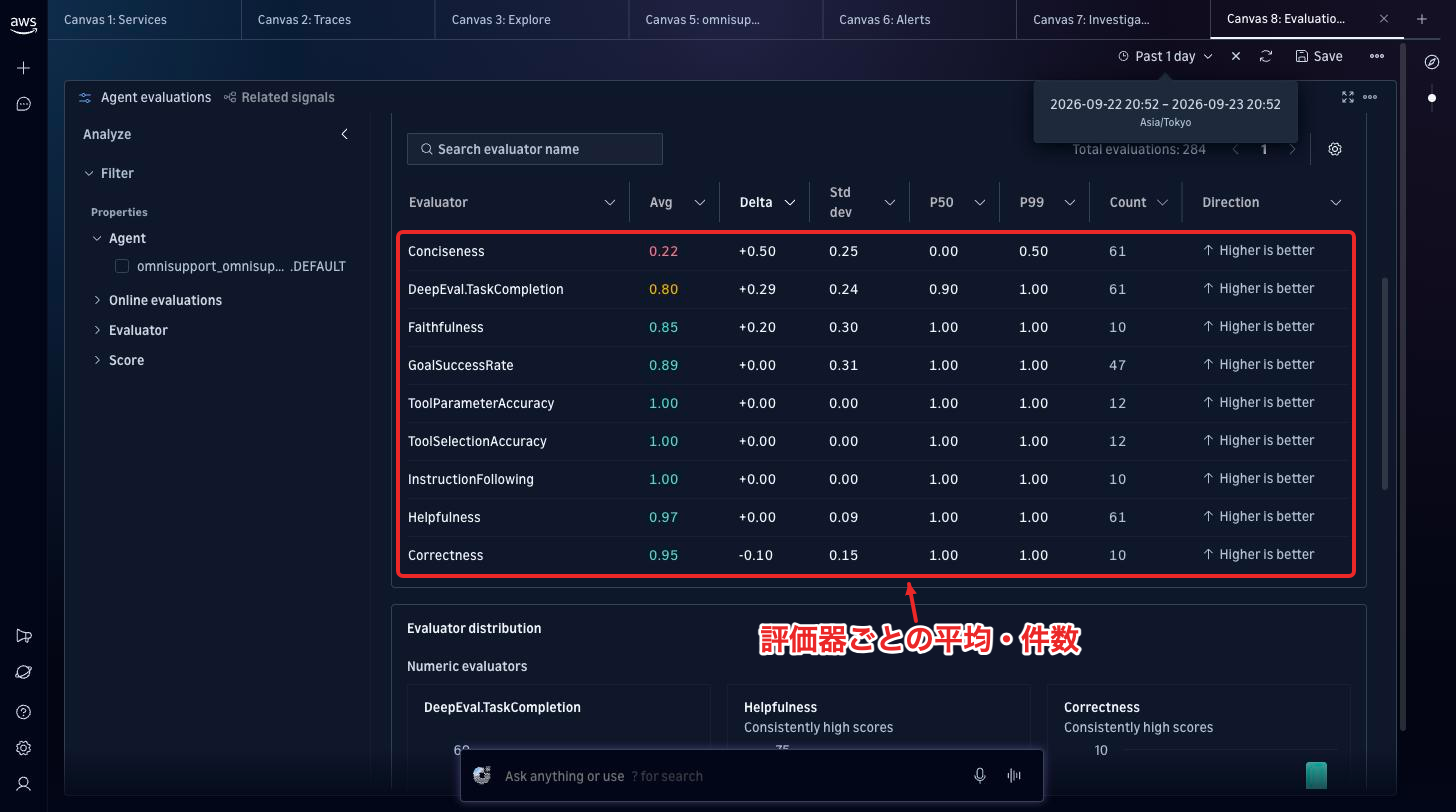
Task: Select the DeepEval.TaskCompletion table row
Action: click(876, 289)
